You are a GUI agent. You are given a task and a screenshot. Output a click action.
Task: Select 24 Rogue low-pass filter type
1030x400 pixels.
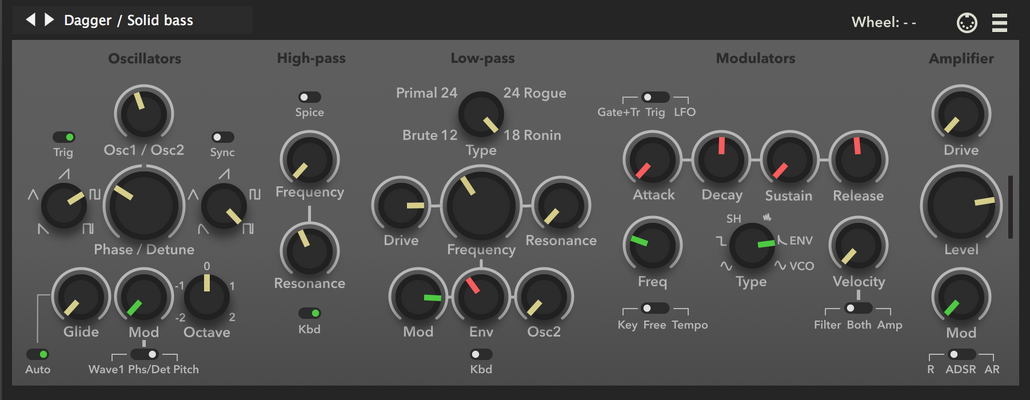point(535,93)
